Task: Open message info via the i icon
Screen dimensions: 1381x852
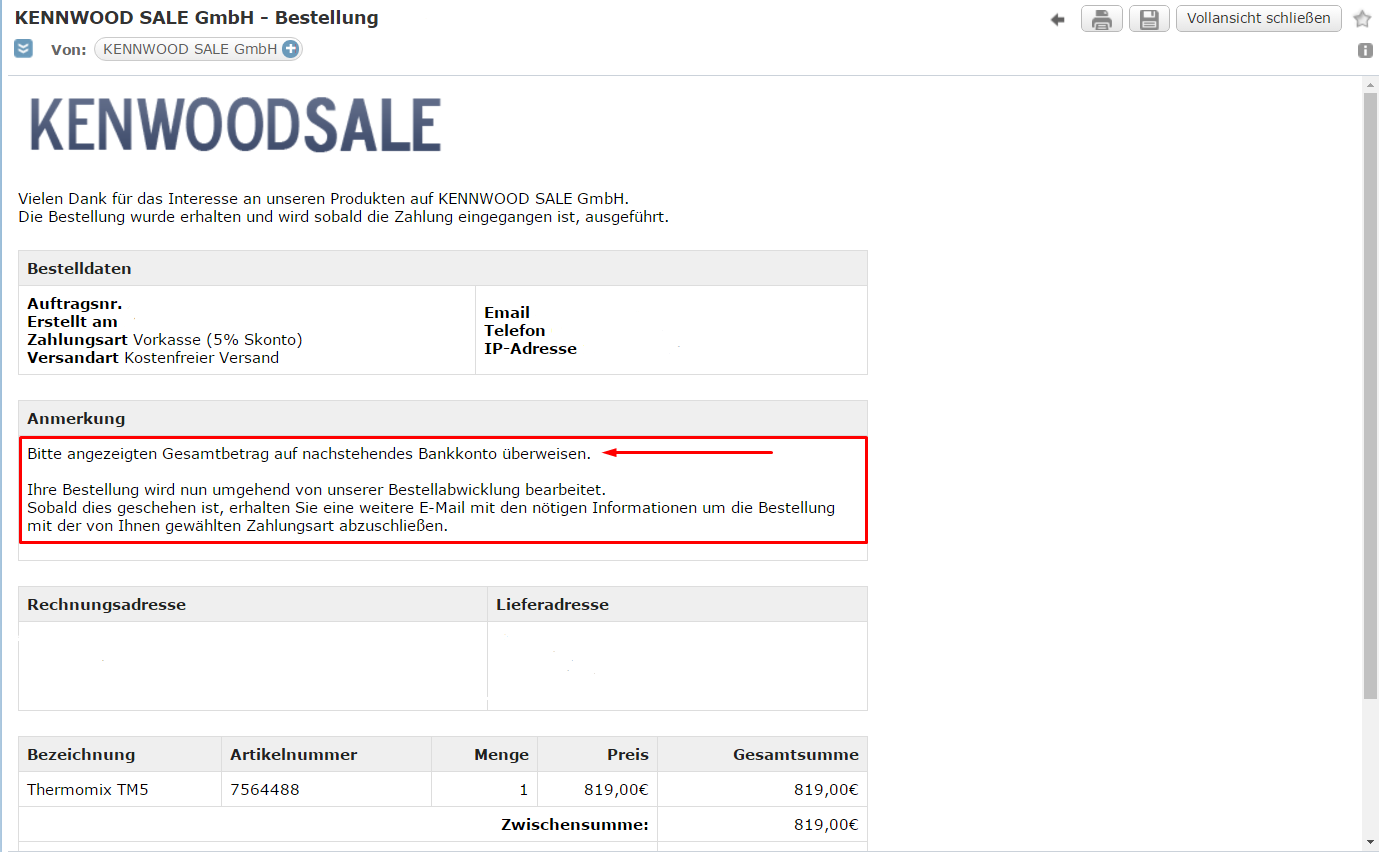Action: [1365, 50]
